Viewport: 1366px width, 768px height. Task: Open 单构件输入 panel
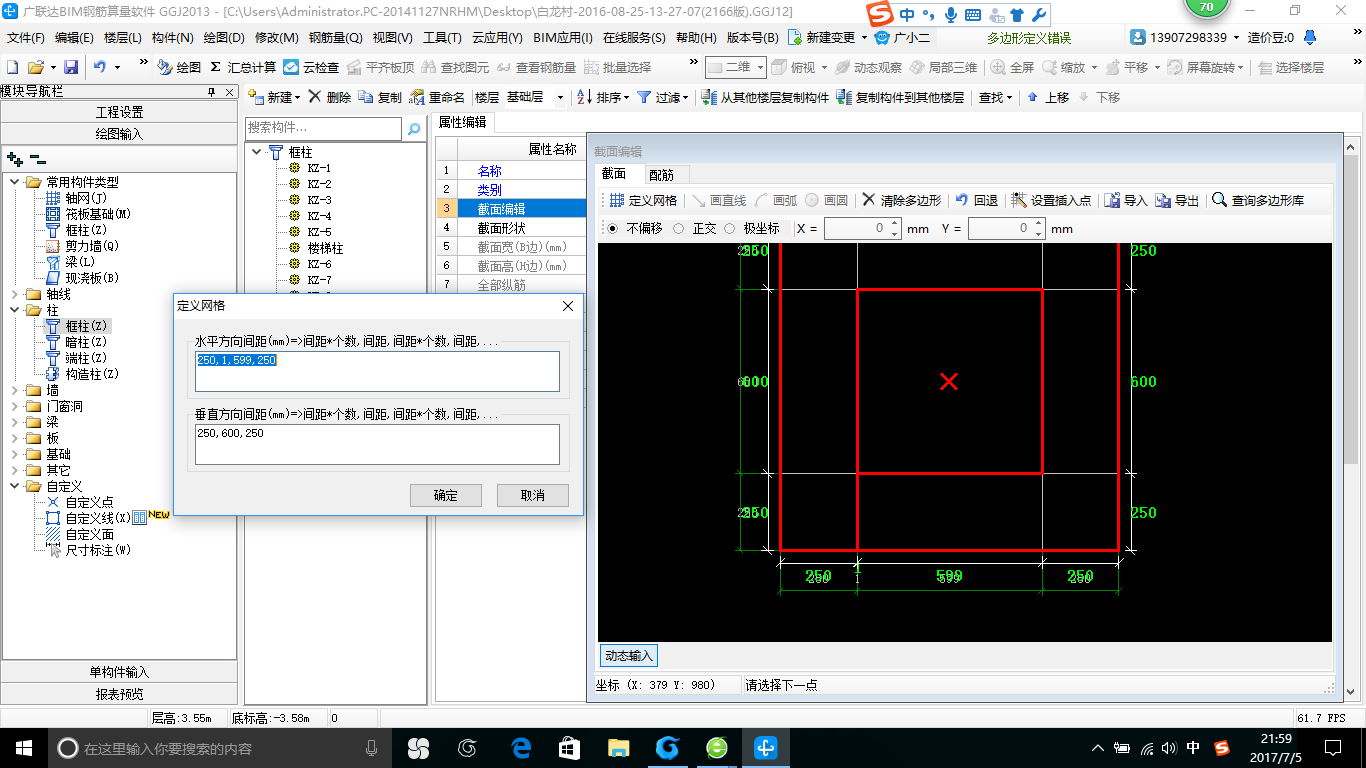point(119,672)
